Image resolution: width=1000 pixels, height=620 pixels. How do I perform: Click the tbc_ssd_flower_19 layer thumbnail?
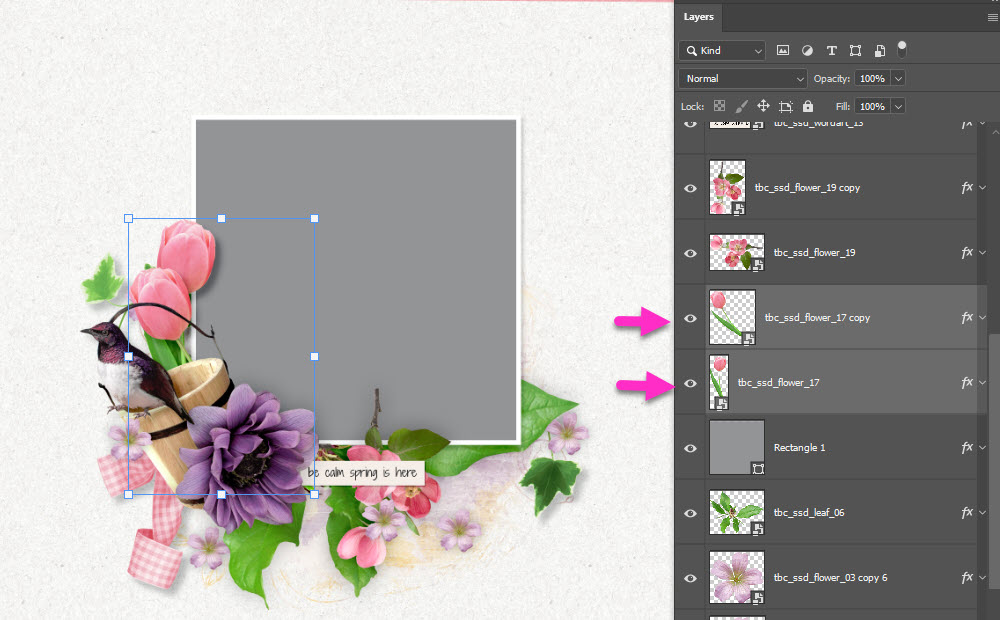coord(737,253)
